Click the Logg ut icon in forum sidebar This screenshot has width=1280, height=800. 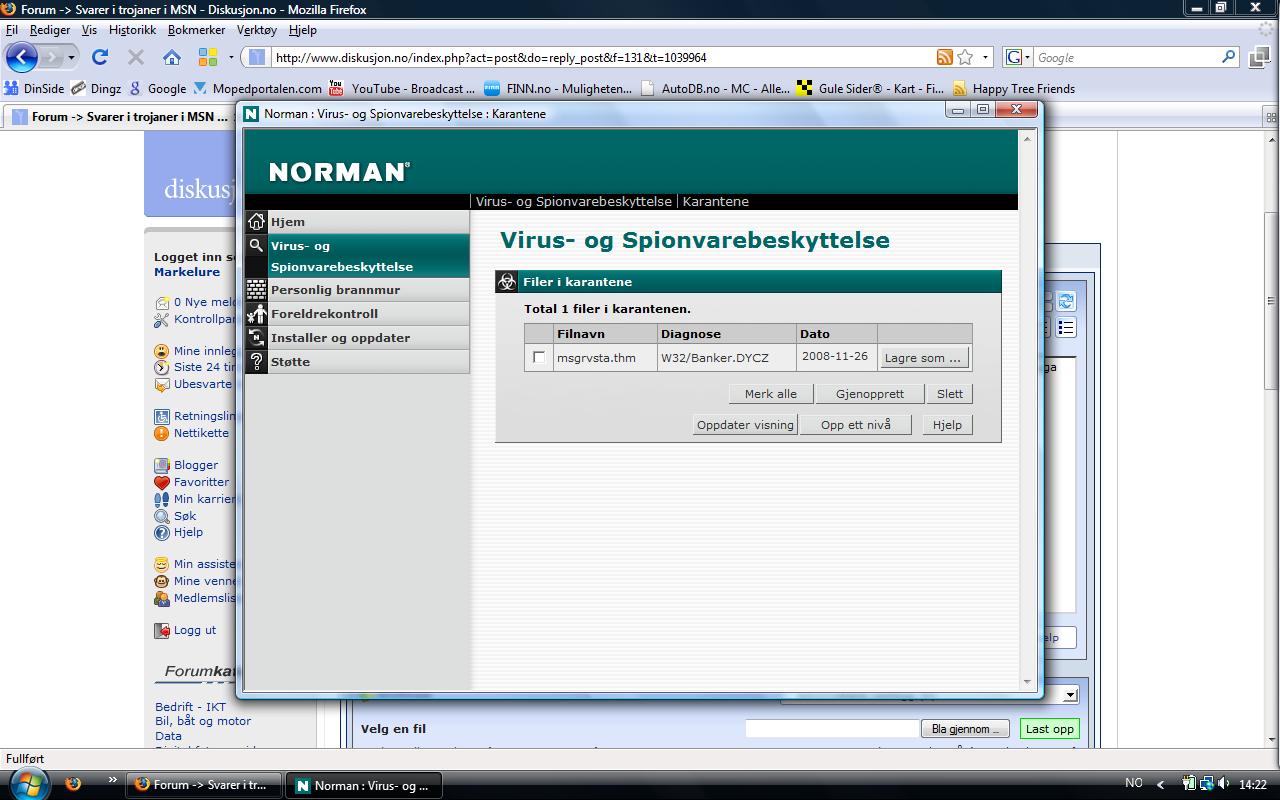click(162, 630)
